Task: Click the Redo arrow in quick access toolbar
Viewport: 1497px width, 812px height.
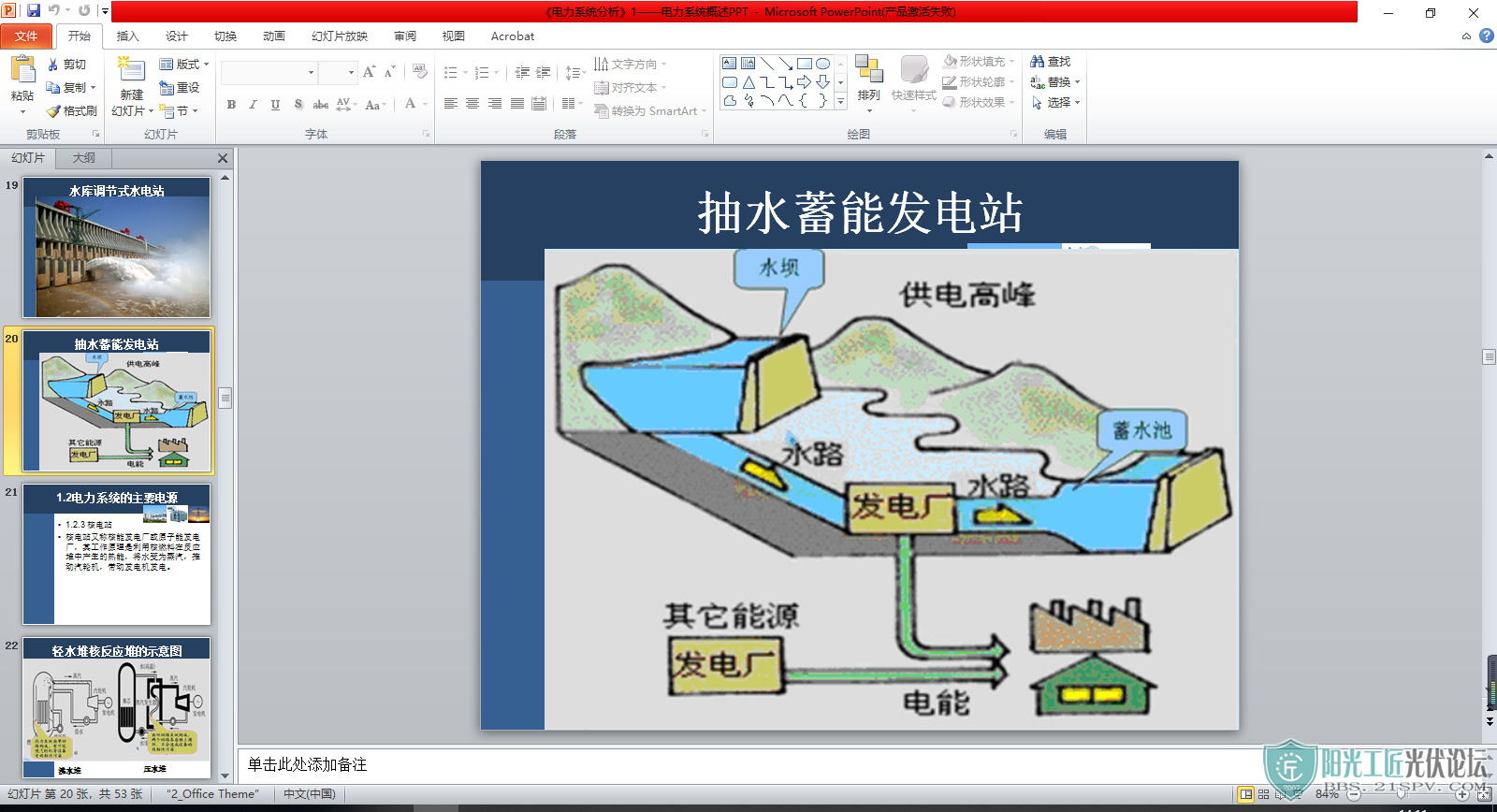Action: point(84,10)
